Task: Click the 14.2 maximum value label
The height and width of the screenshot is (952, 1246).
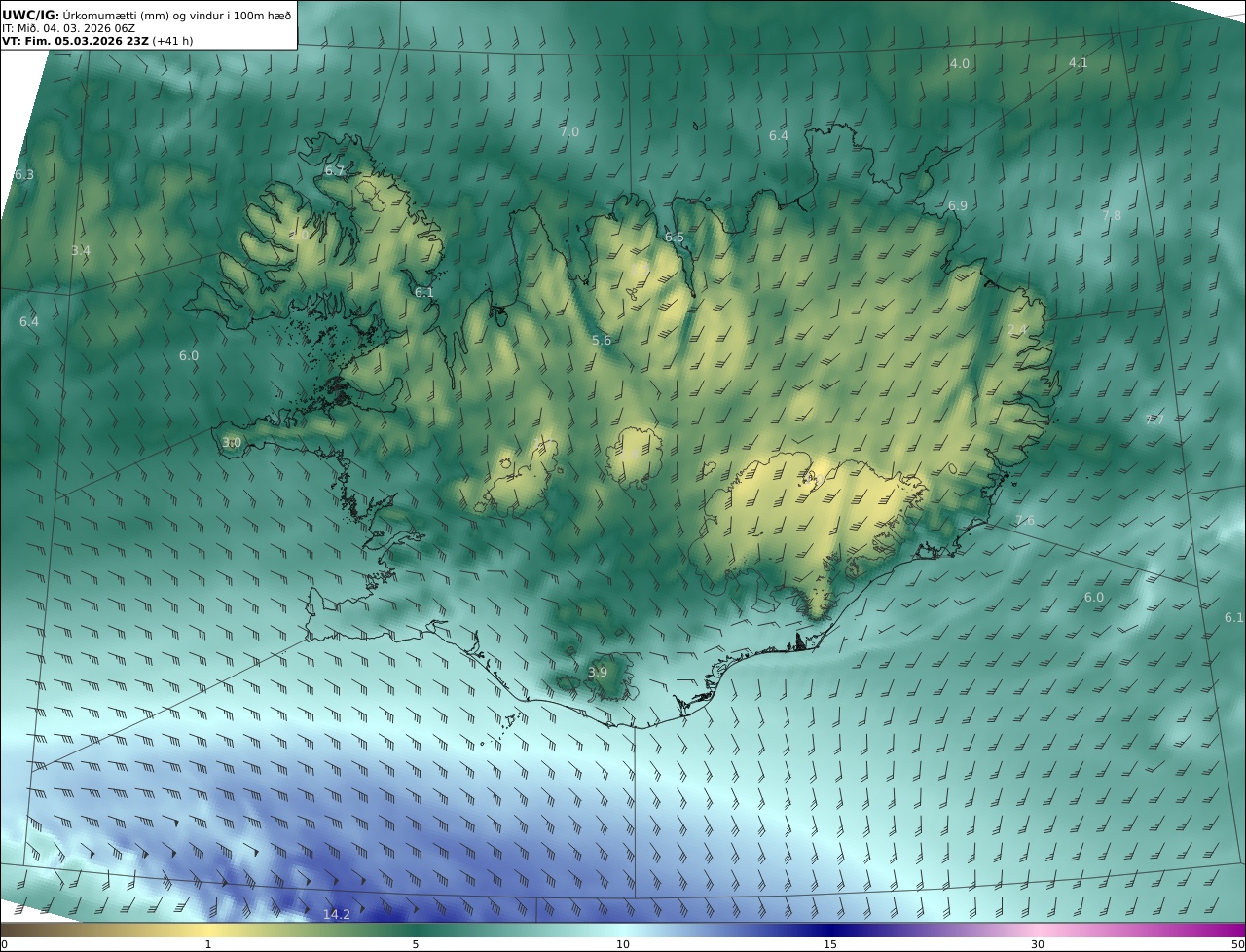Action: click(337, 914)
